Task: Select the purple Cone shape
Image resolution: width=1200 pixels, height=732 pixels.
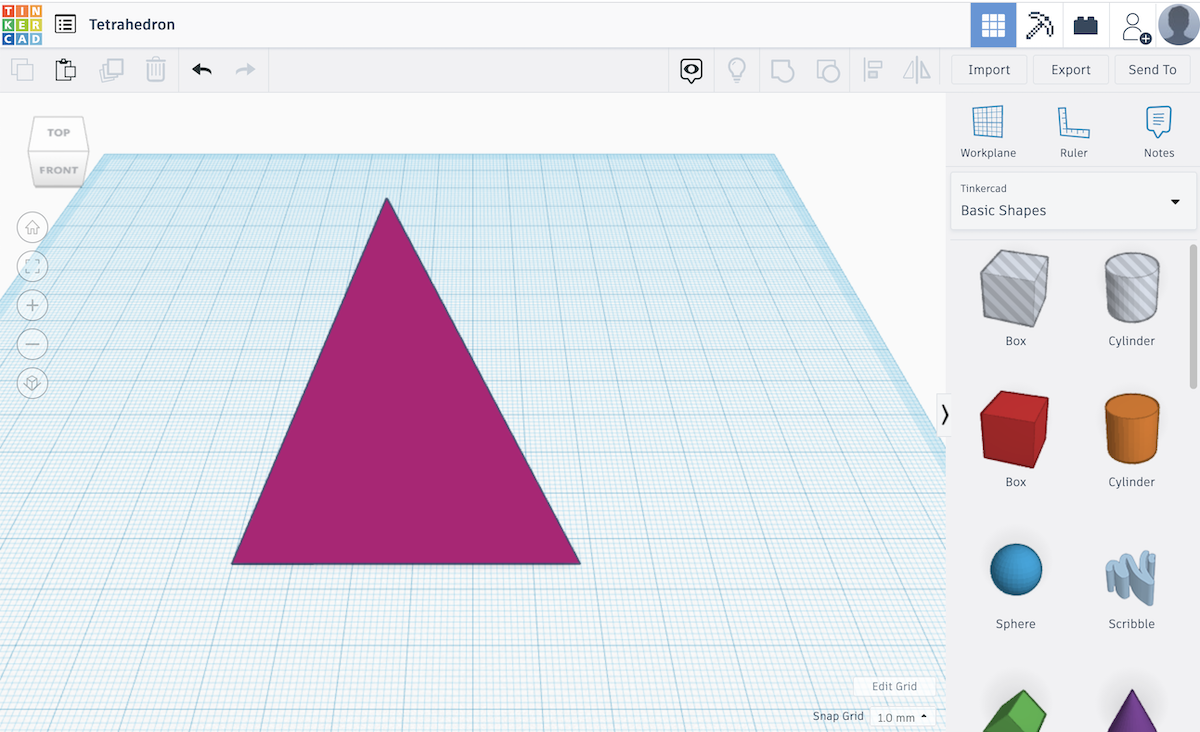Action: [x=1131, y=709]
